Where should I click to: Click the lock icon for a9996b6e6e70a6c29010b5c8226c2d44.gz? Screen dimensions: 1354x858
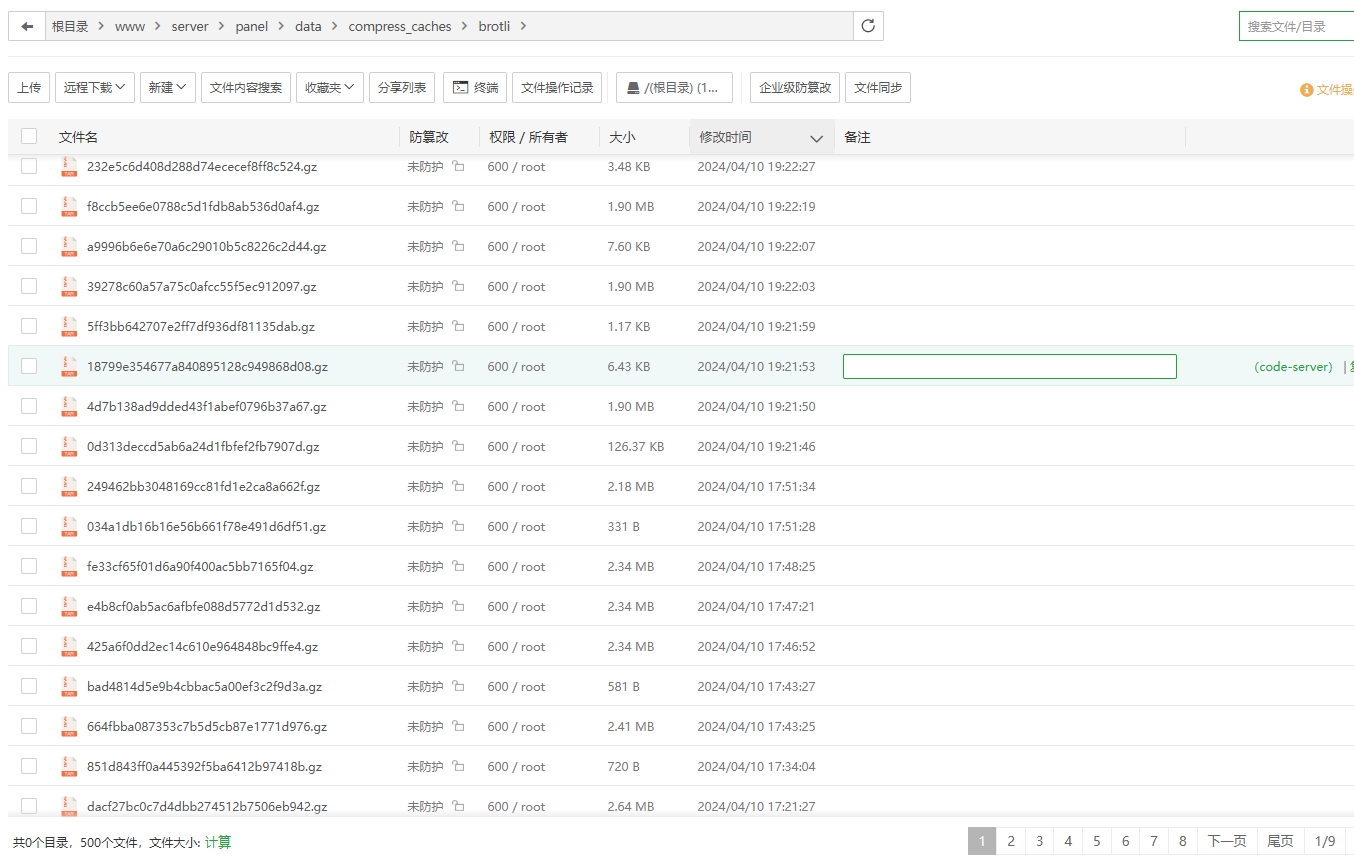click(458, 246)
